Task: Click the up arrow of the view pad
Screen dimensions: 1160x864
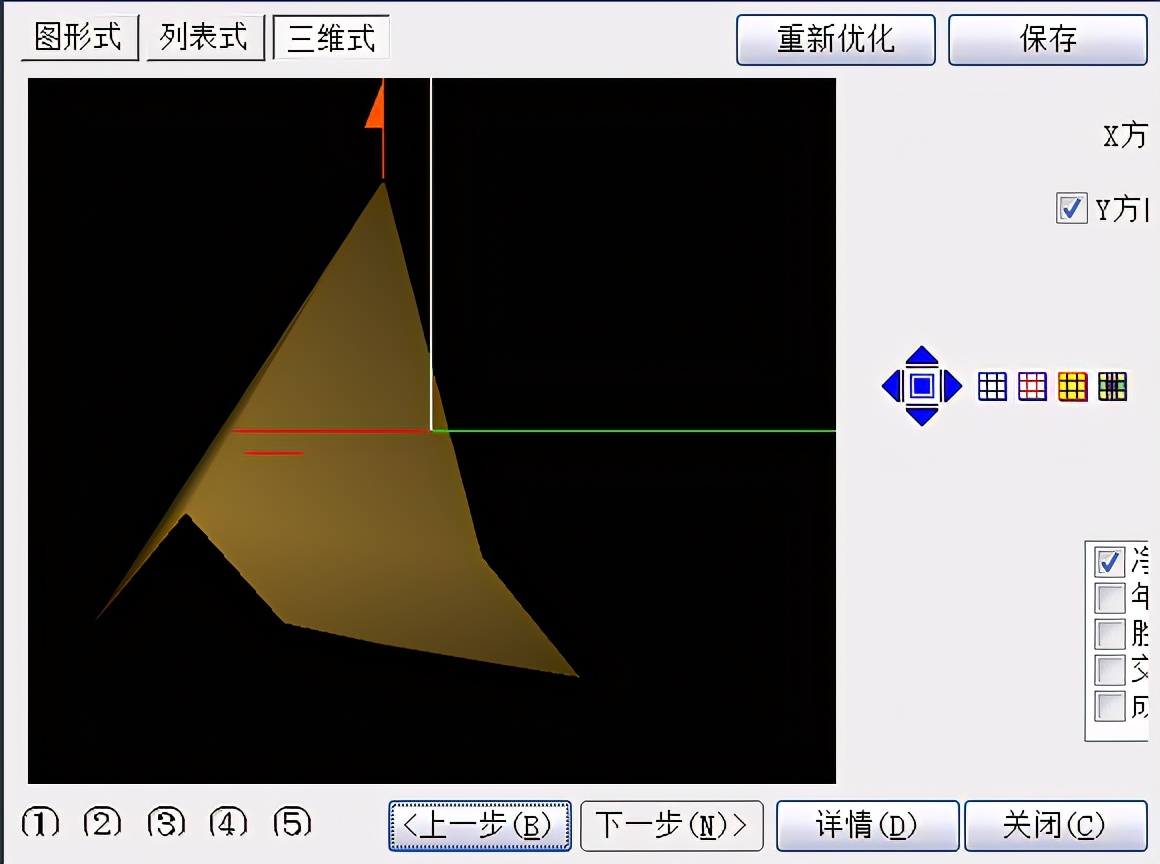Action: (x=922, y=355)
